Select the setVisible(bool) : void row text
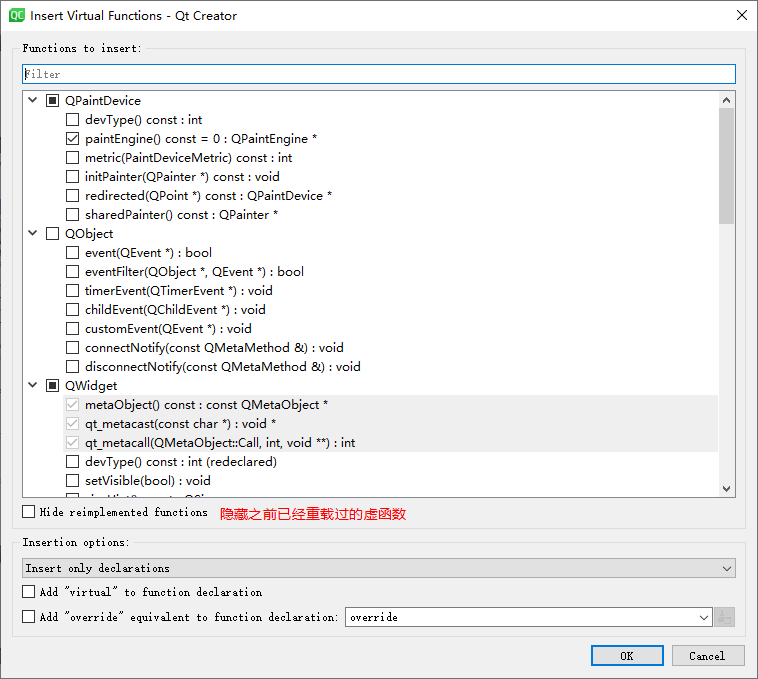 coord(147,481)
